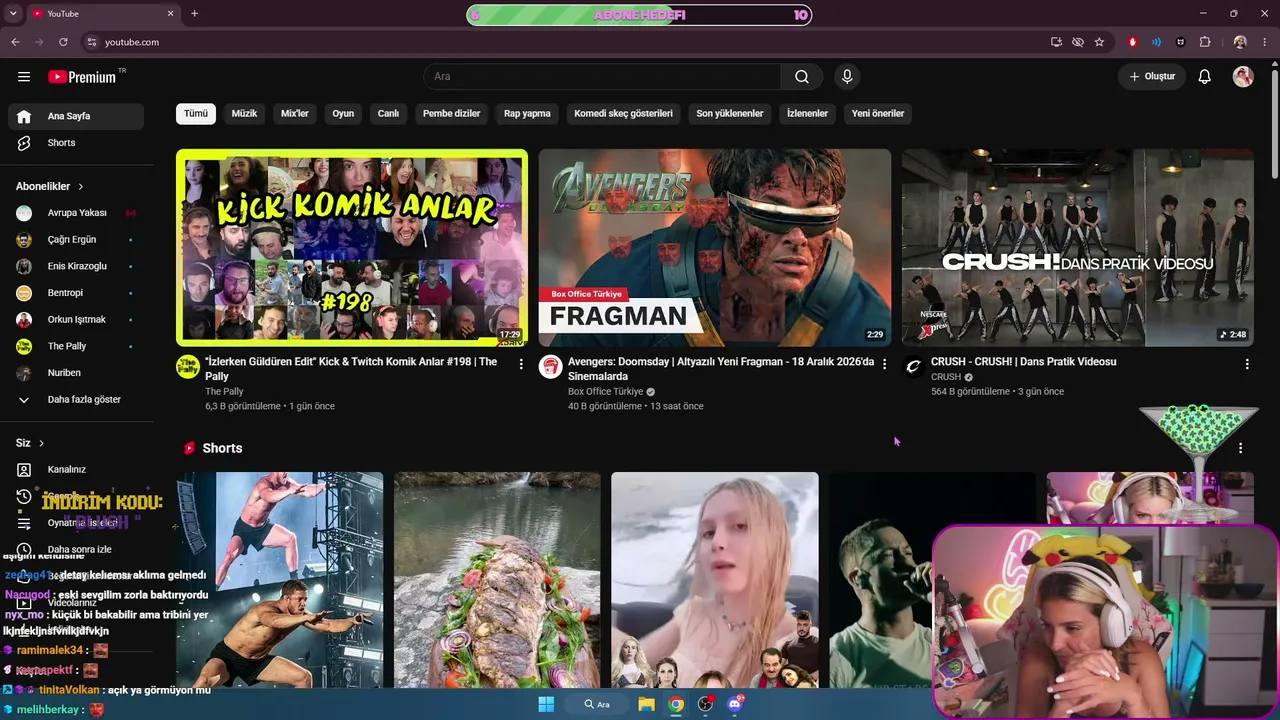Image resolution: width=1280 pixels, height=720 pixels.
Task: Select the Canlı filter chip
Action: [x=388, y=113]
